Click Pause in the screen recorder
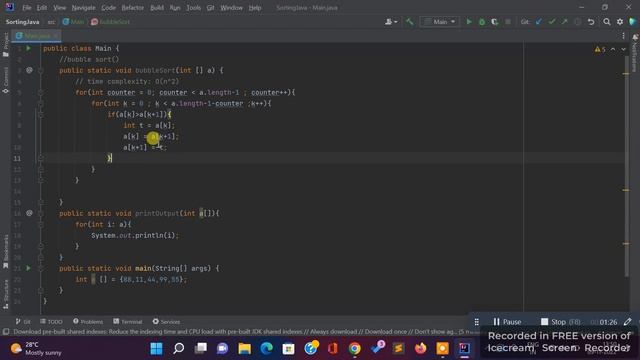 click(507, 322)
